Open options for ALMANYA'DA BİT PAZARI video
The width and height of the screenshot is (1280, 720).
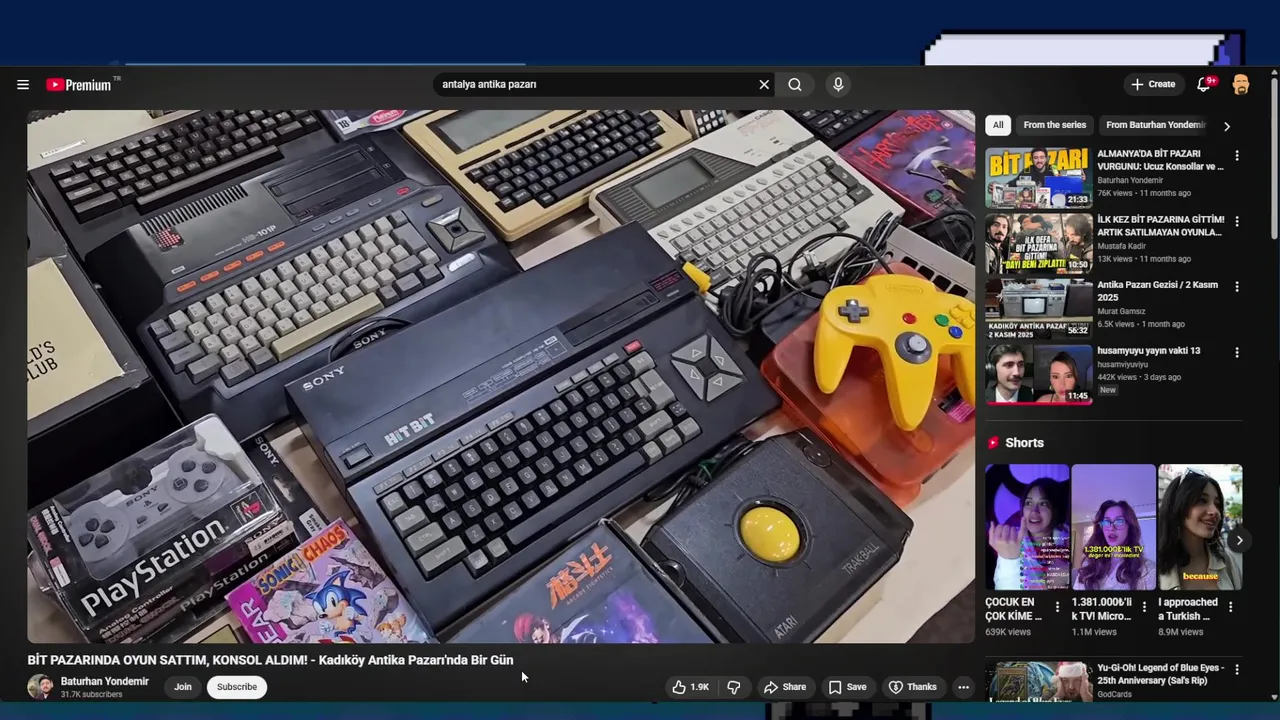coord(1237,156)
